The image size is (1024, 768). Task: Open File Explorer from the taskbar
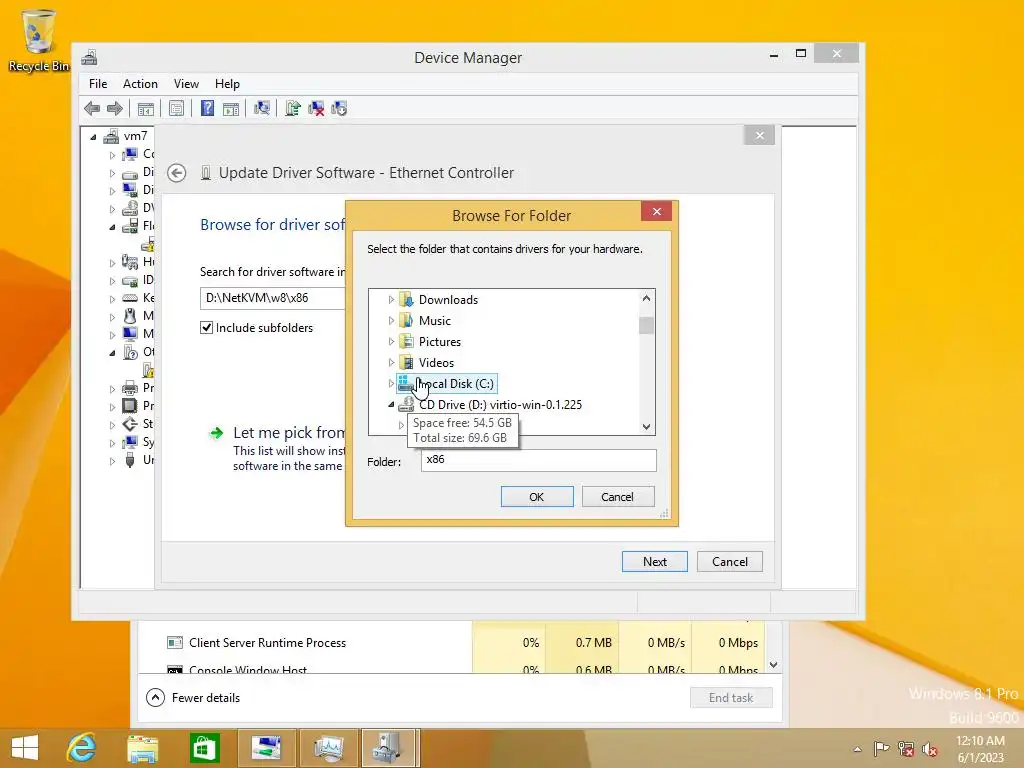pyautogui.click(x=142, y=748)
